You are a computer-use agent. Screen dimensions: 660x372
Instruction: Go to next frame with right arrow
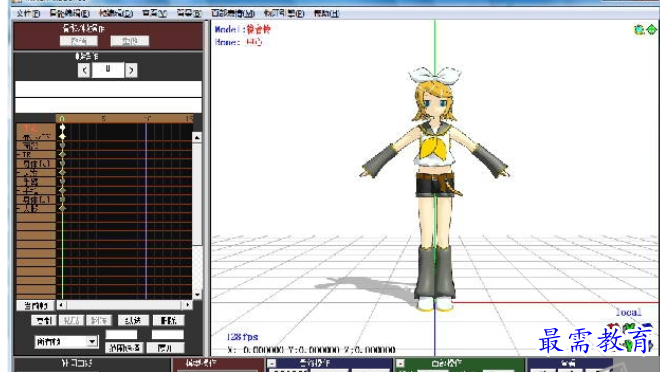pos(131,70)
